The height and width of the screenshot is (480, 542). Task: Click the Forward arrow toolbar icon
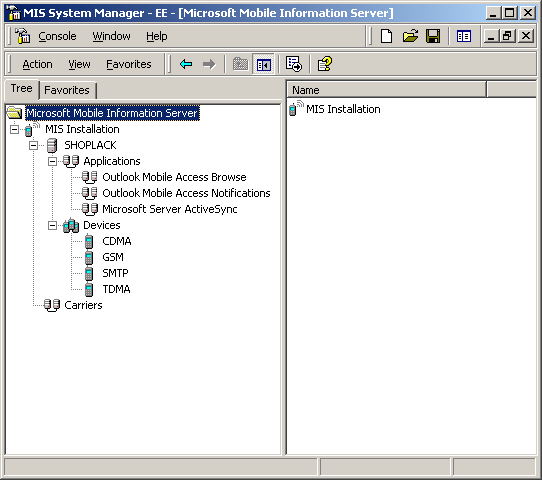point(209,64)
